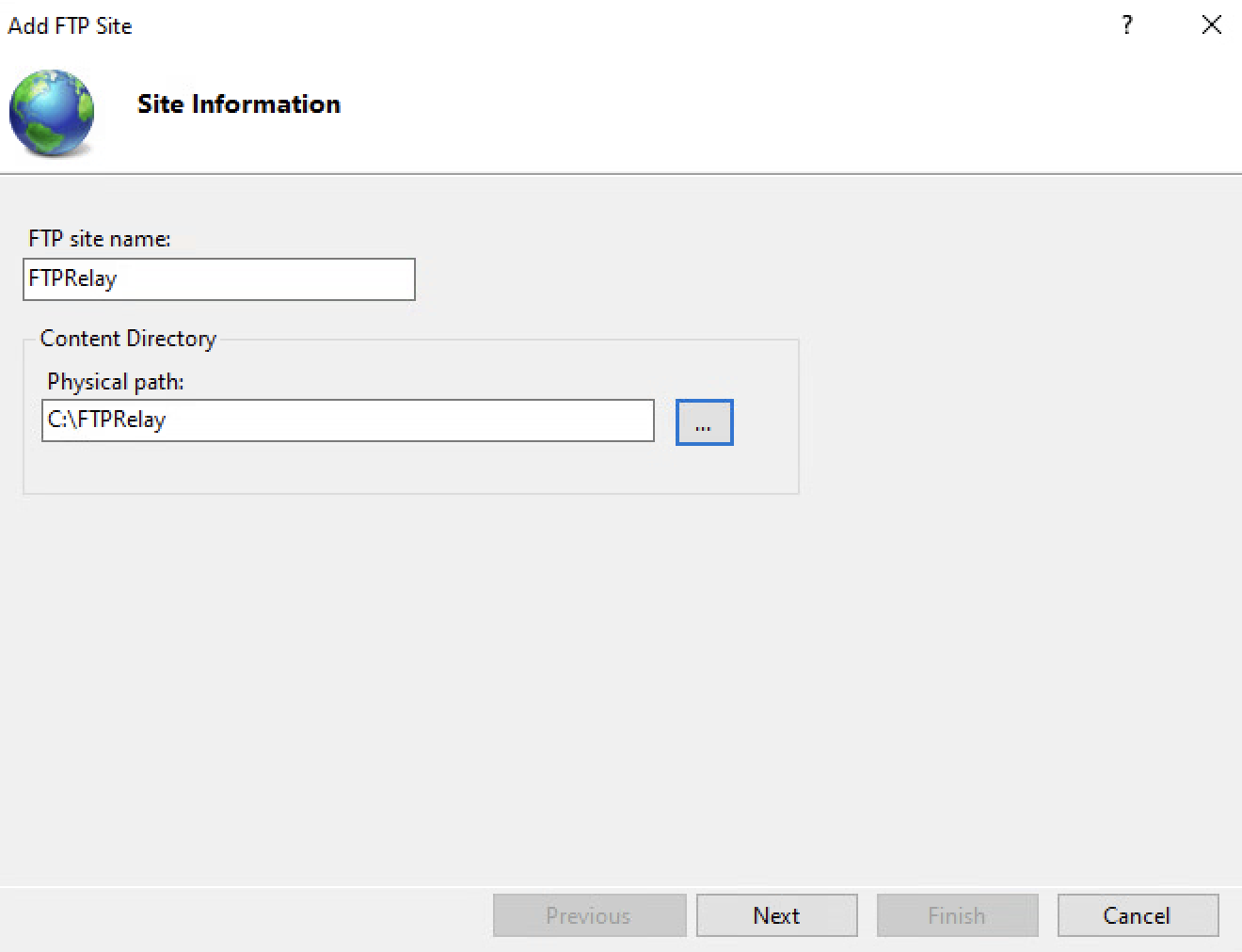Click the Content Directory group heading
The height and width of the screenshot is (952, 1242).
(x=127, y=339)
